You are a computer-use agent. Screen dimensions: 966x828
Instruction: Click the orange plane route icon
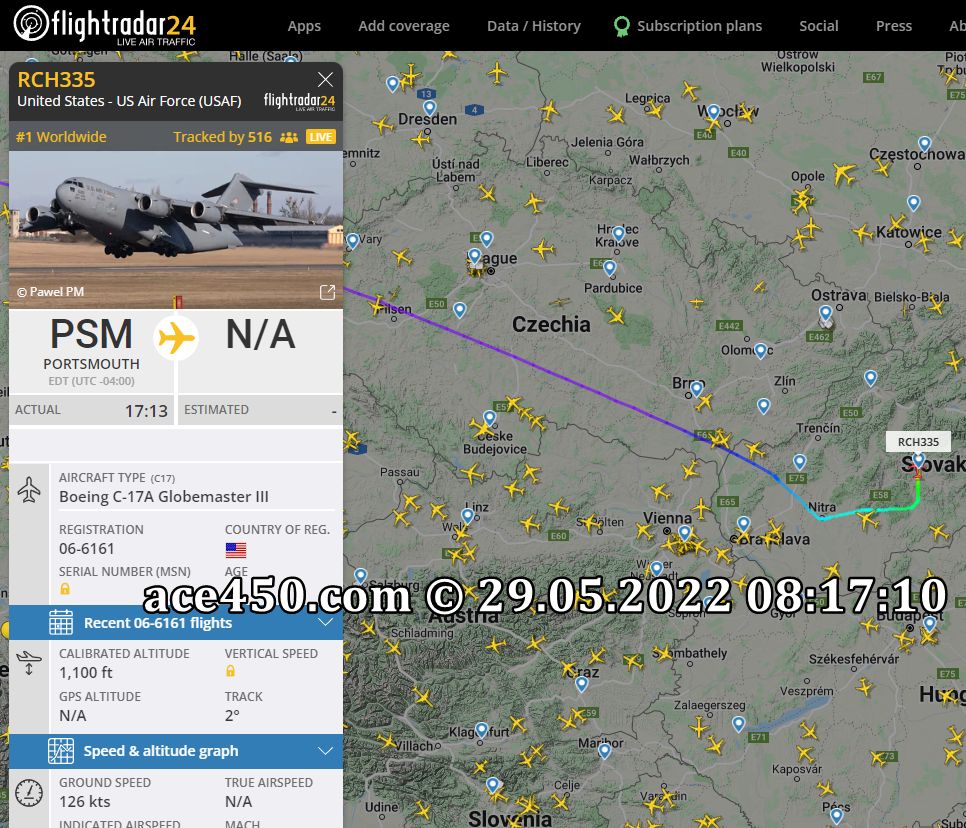(x=176, y=338)
